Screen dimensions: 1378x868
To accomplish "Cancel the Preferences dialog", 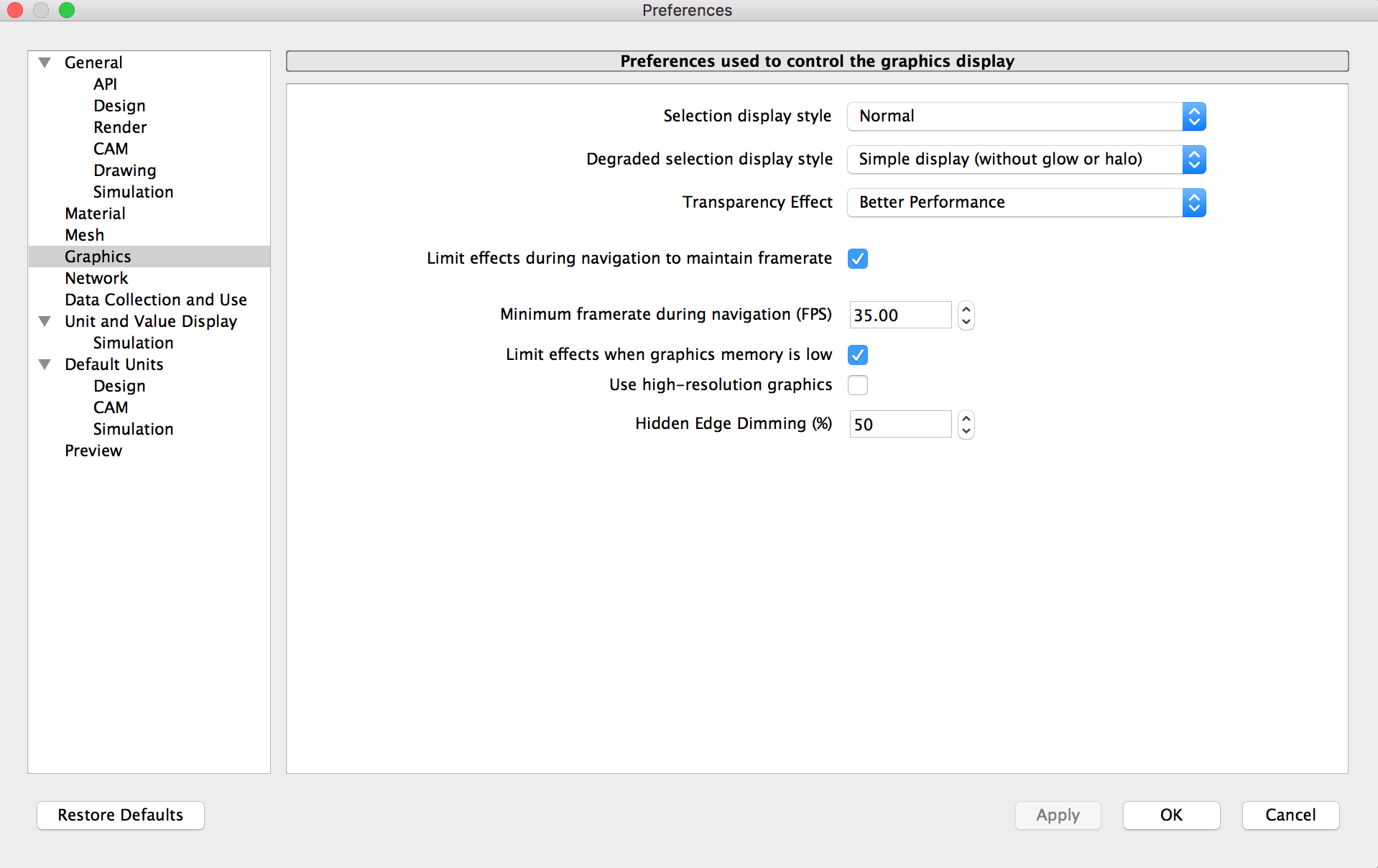I will tap(1290, 816).
